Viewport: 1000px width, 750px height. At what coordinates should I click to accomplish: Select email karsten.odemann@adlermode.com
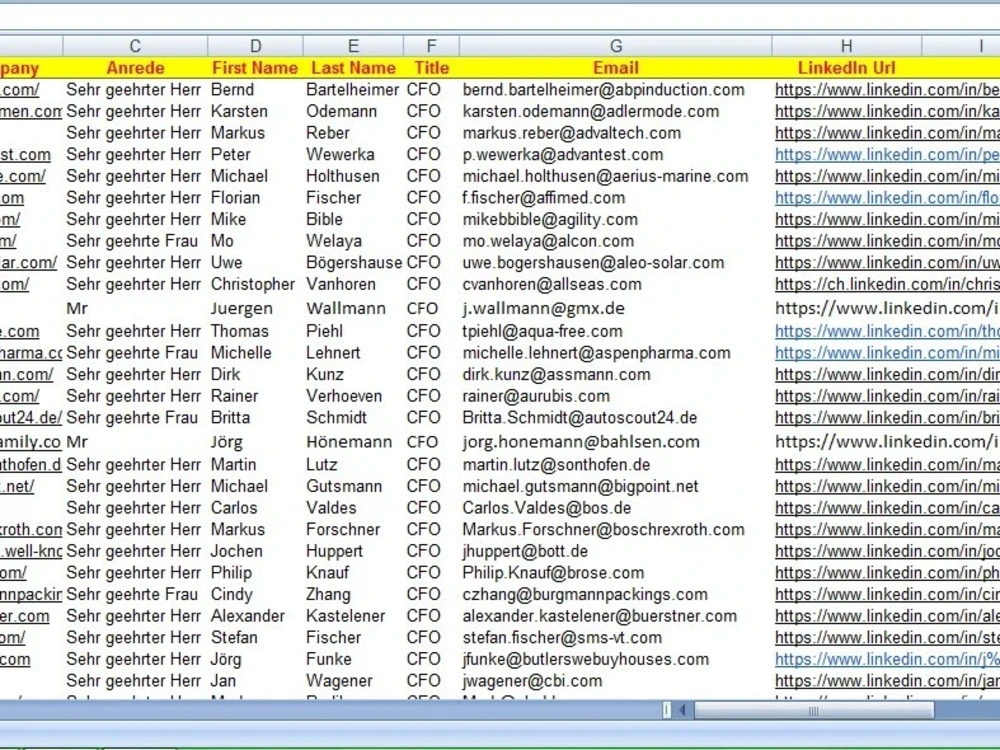tap(591, 112)
